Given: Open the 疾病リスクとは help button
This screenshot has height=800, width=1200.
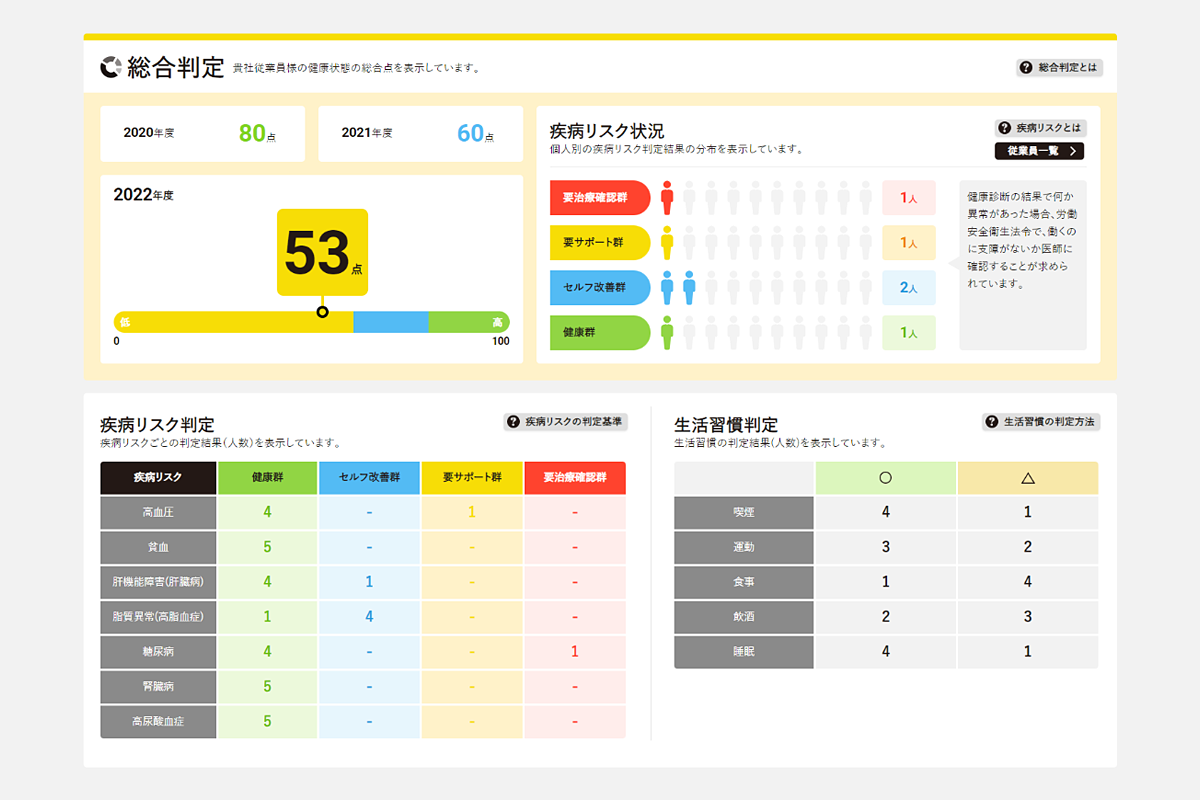Looking at the screenshot, I should tap(1040, 128).
